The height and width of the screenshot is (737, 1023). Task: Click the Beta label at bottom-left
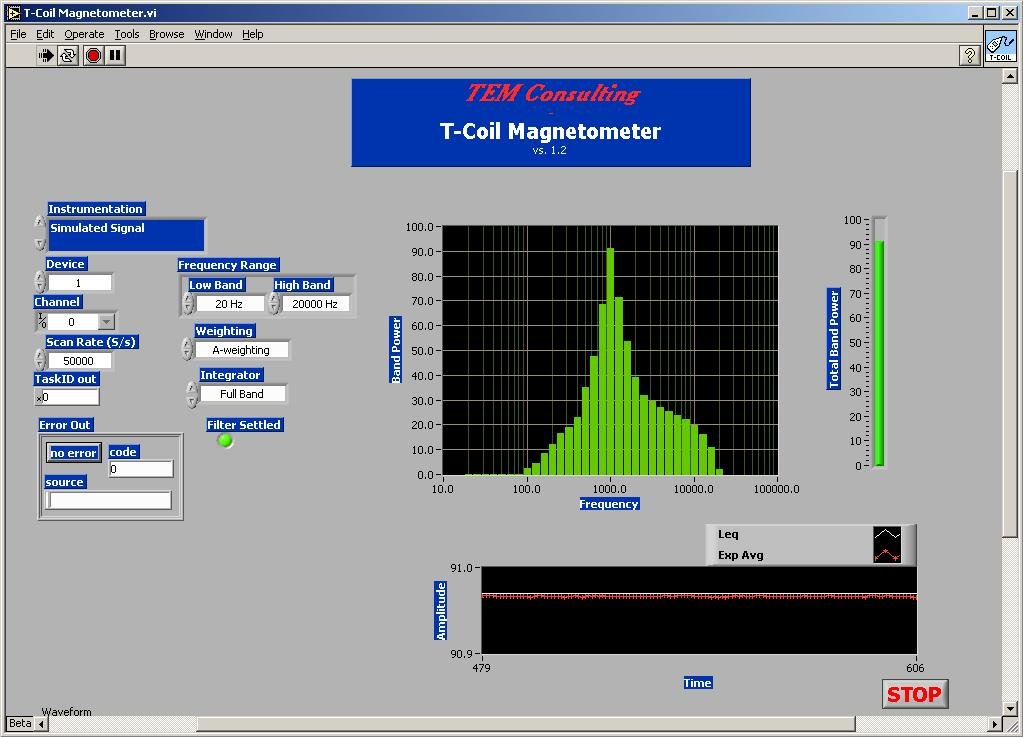(x=20, y=723)
